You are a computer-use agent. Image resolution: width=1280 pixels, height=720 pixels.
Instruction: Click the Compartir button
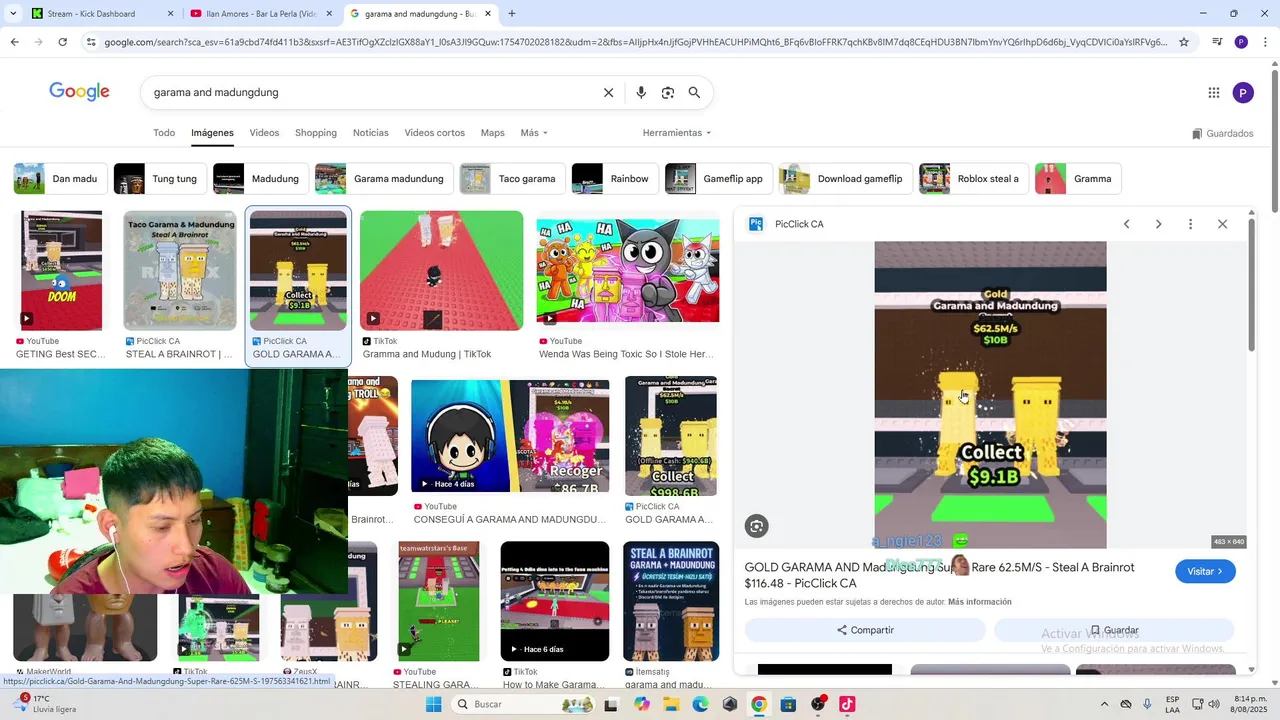[865, 630]
